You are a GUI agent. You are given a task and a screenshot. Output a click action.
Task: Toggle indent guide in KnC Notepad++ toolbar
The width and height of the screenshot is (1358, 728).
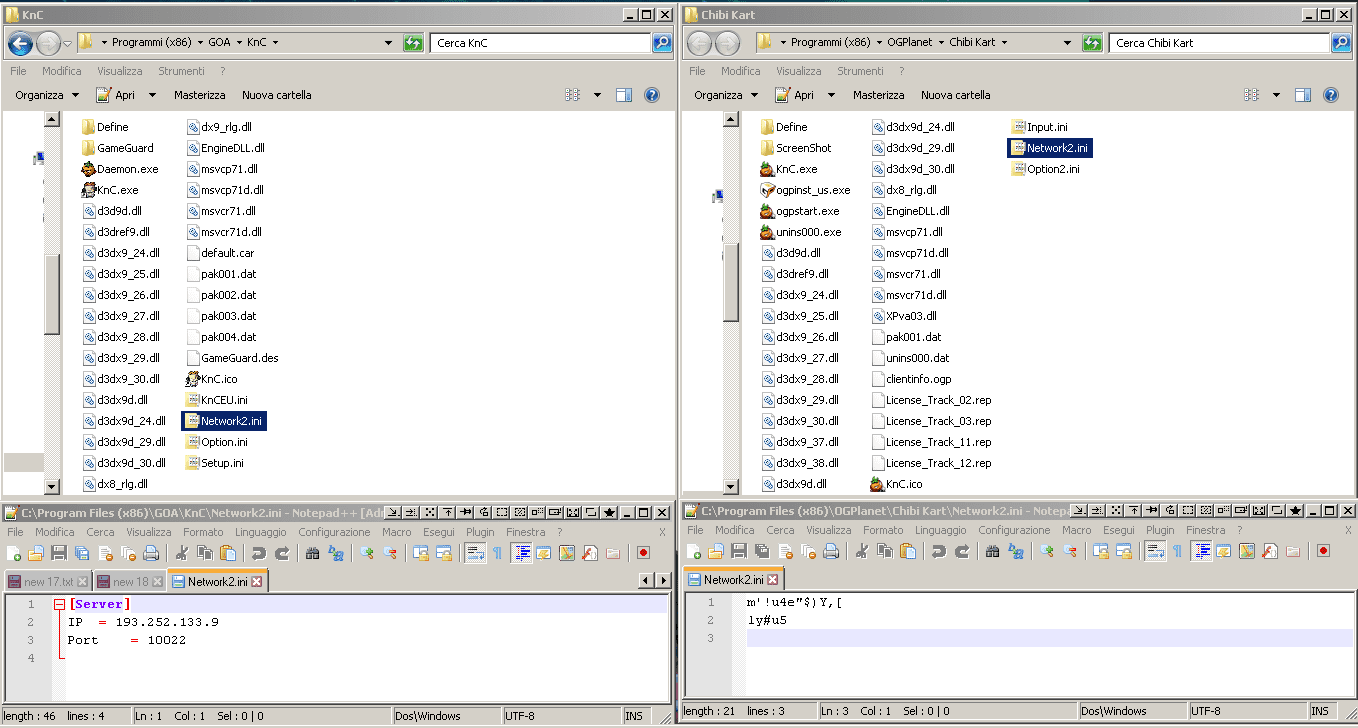tap(521, 552)
